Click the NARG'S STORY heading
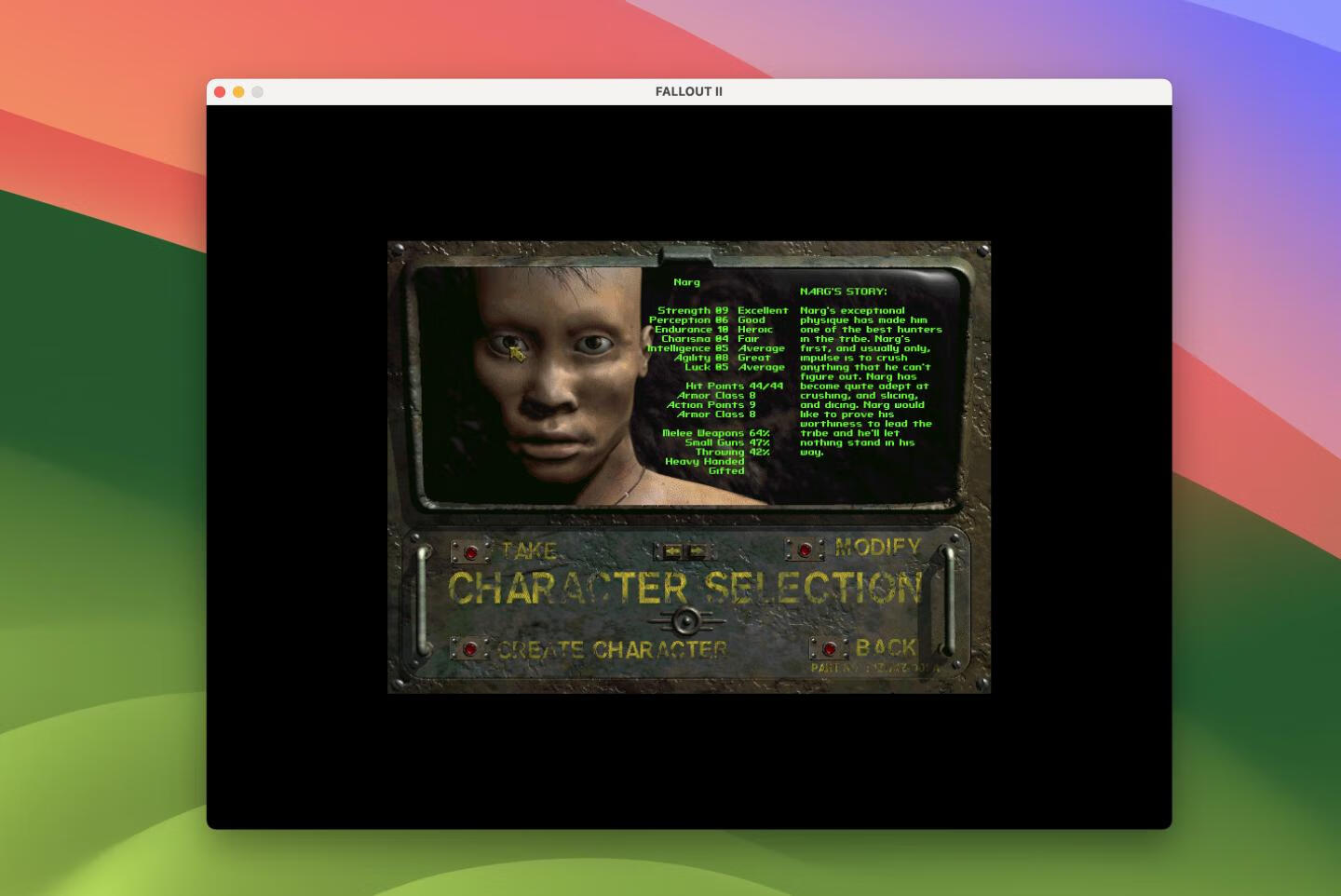Viewport: 1341px width, 896px height. (x=844, y=292)
